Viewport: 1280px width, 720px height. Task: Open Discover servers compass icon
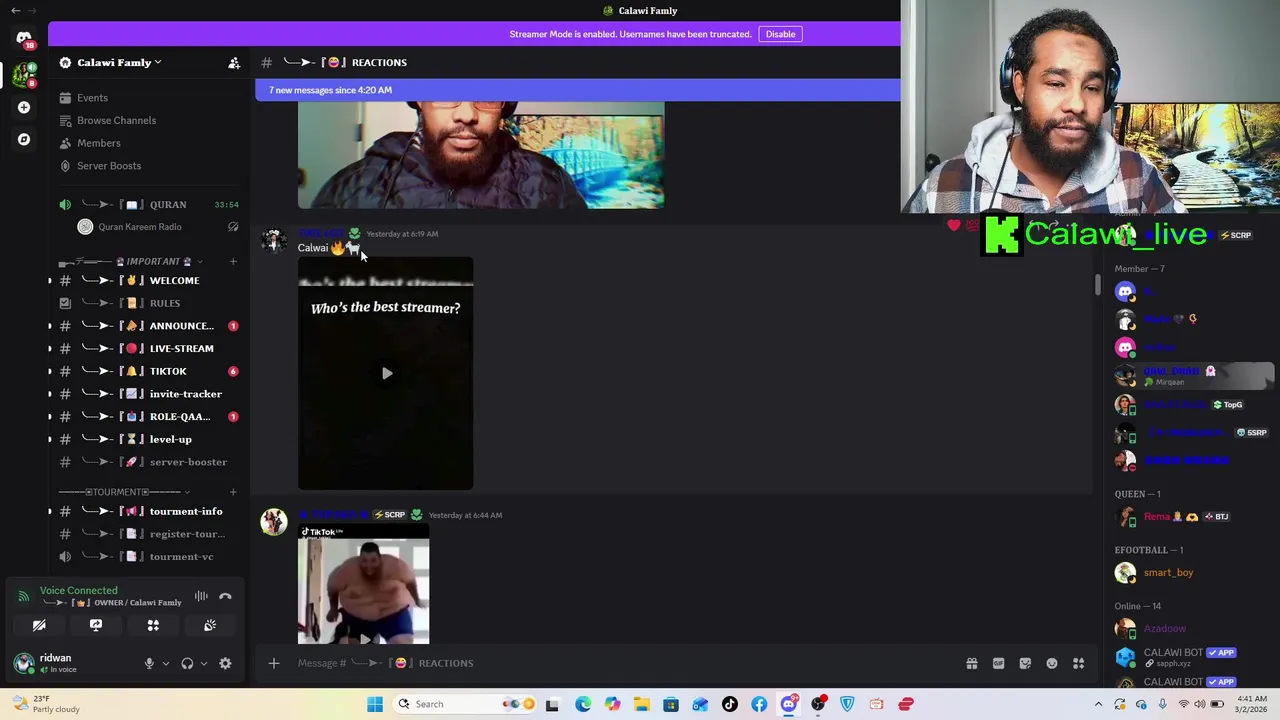click(24, 139)
